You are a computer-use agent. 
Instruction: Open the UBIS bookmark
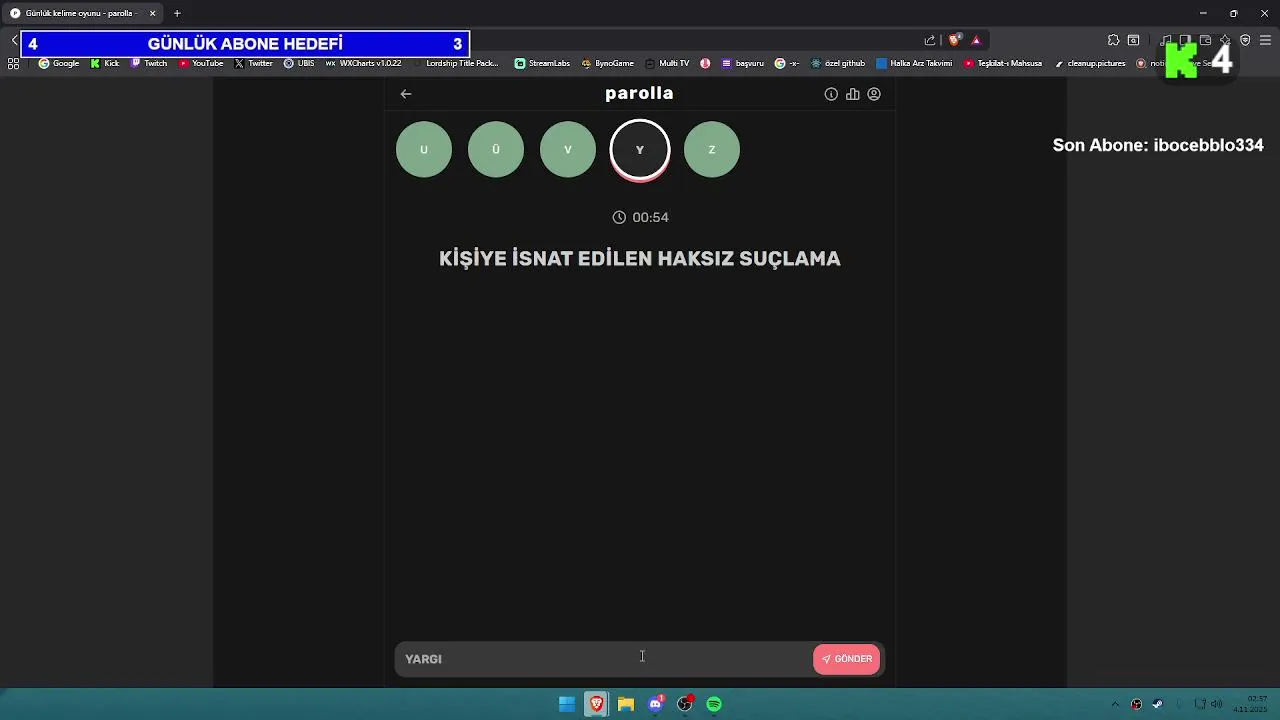tap(299, 63)
